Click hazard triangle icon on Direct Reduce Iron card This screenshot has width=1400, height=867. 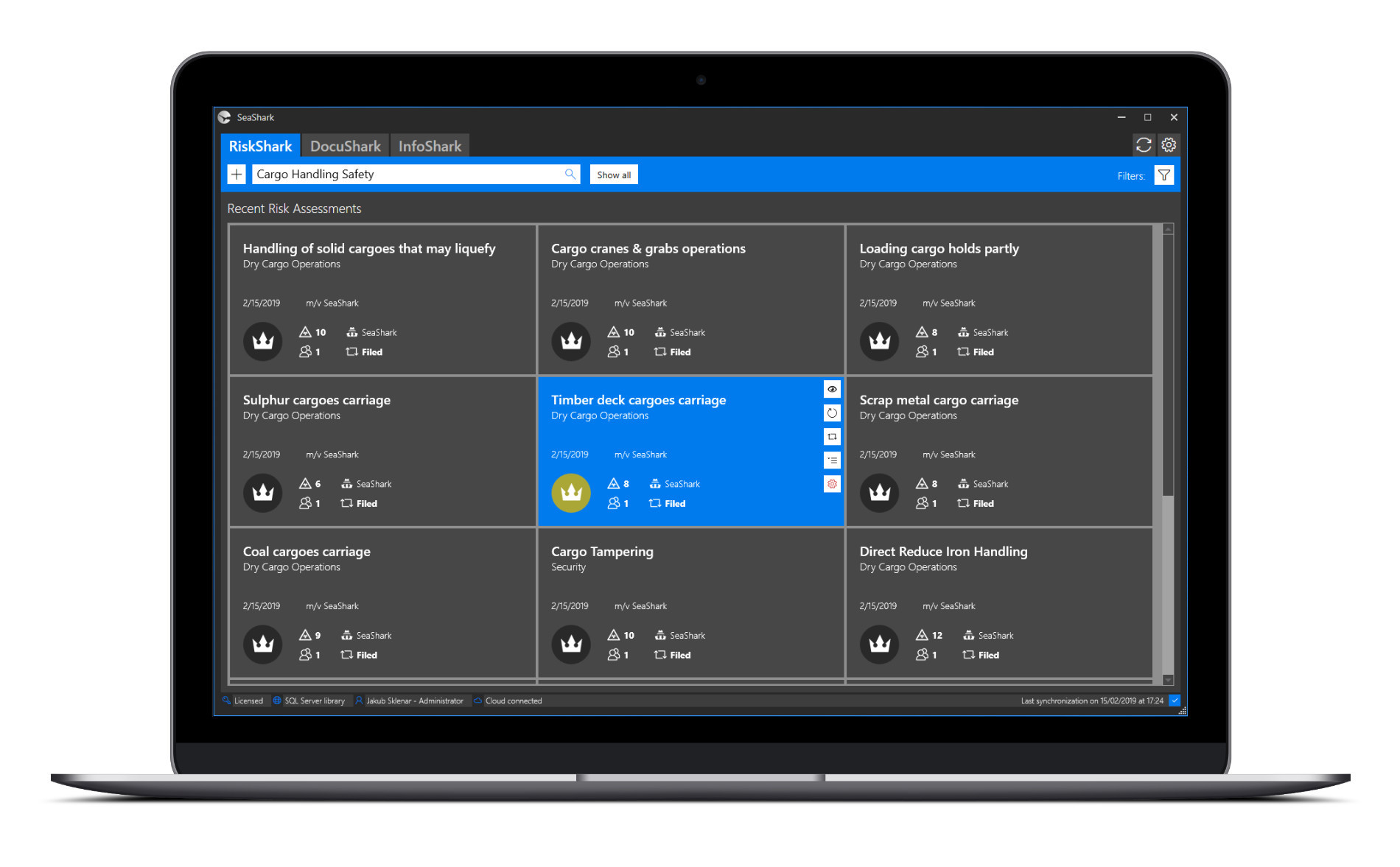tap(922, 635)
